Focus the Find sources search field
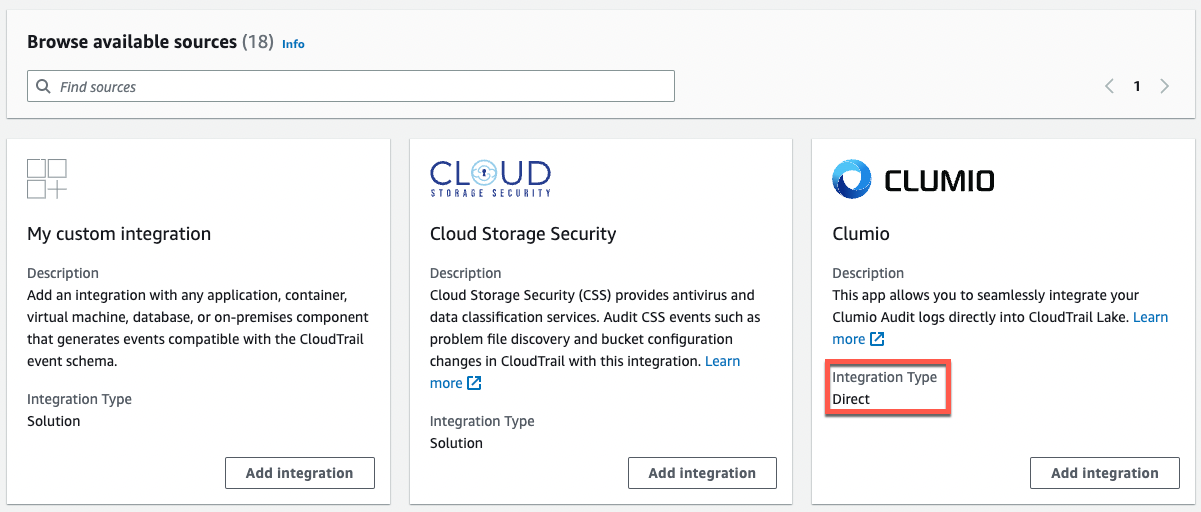This screenshot has height=512, width=1201. (x=360, y=87)
